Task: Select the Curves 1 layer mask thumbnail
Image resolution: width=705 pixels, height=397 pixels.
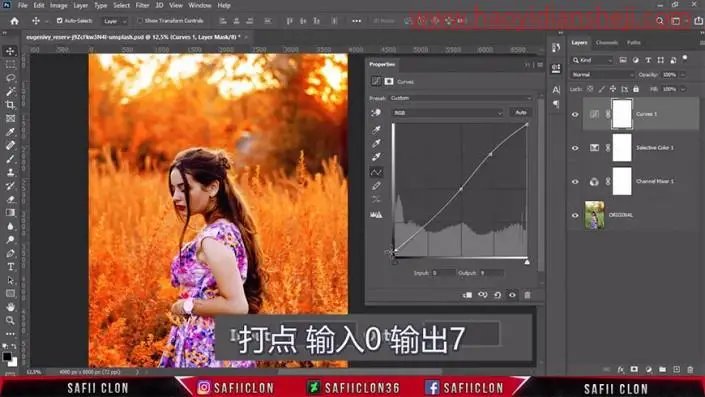Action: click(x=622, y=114)
